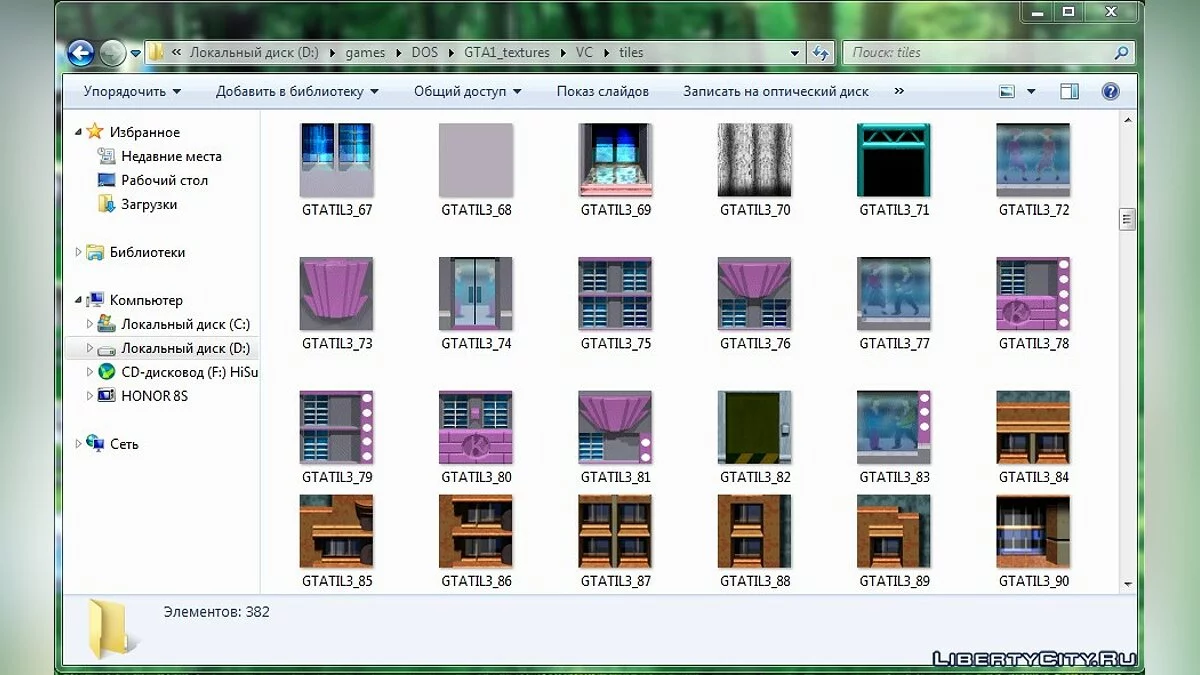The height and width of the screenshot is (675, 1200).
Task: Open the Загрузки folder in sidebar
Action: pos(149,204)
